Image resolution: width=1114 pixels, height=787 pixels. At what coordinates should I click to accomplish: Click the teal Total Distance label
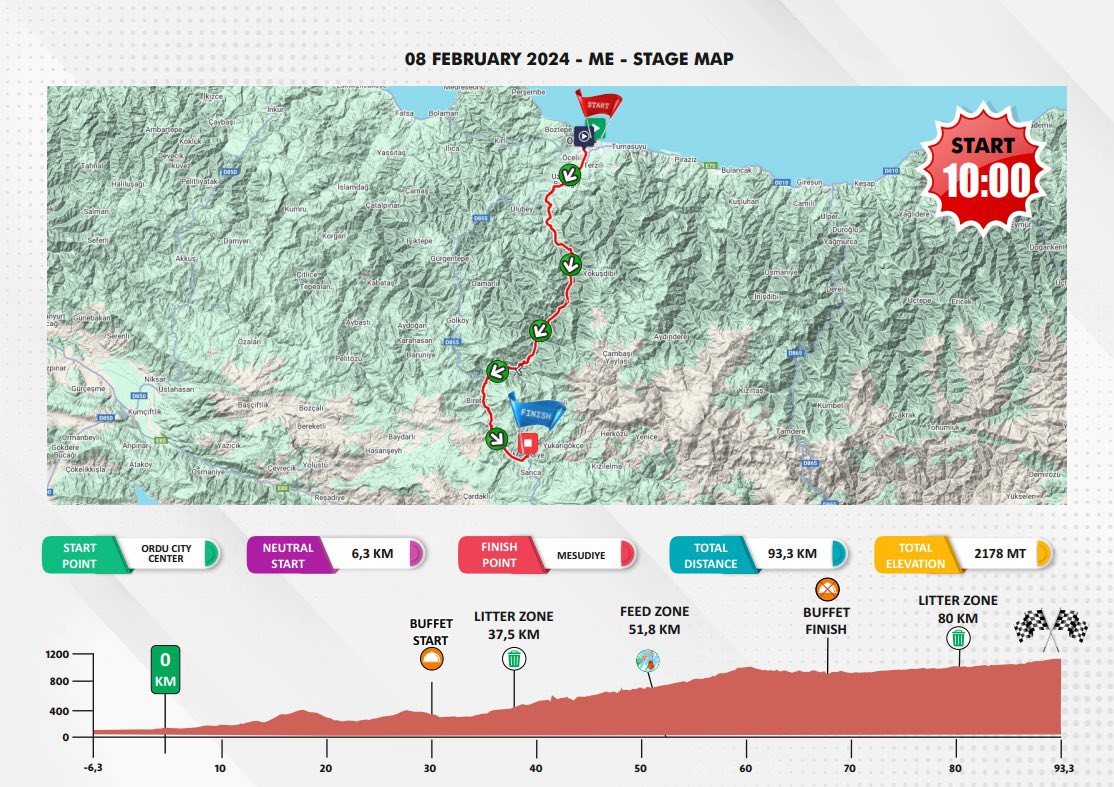click(x=710, y=555)
